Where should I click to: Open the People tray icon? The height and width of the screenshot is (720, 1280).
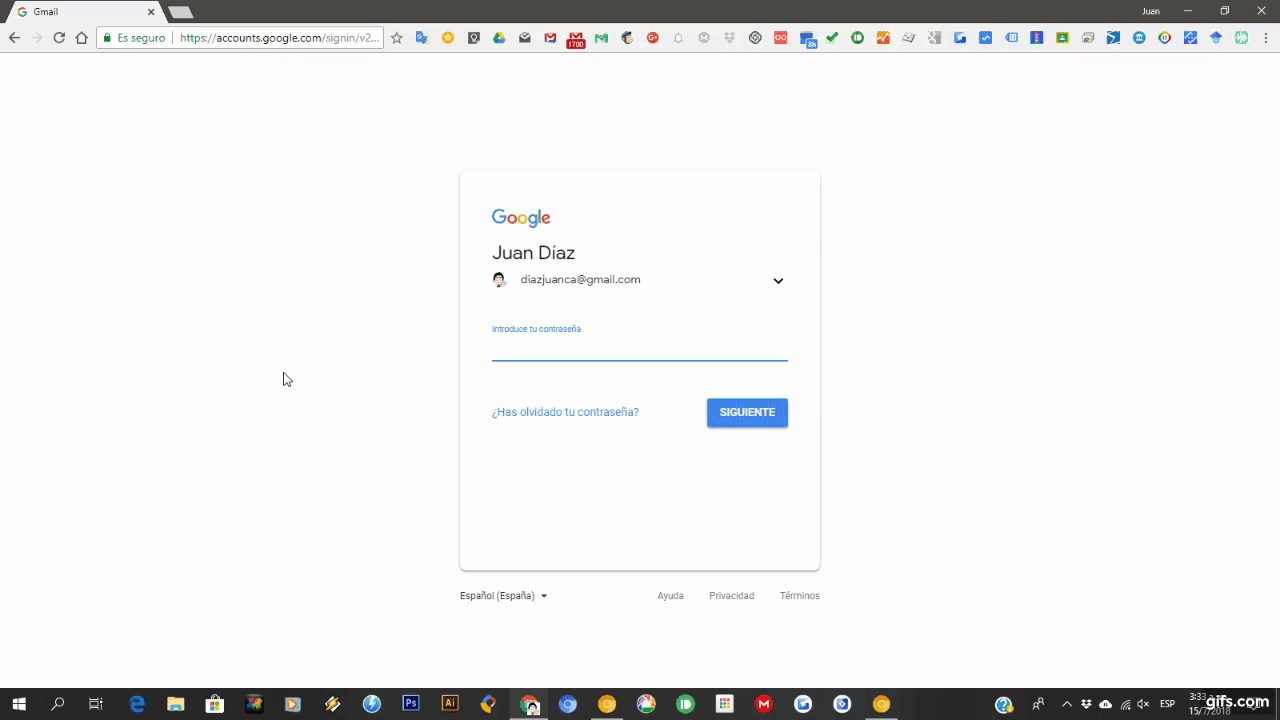[1038, 704]
